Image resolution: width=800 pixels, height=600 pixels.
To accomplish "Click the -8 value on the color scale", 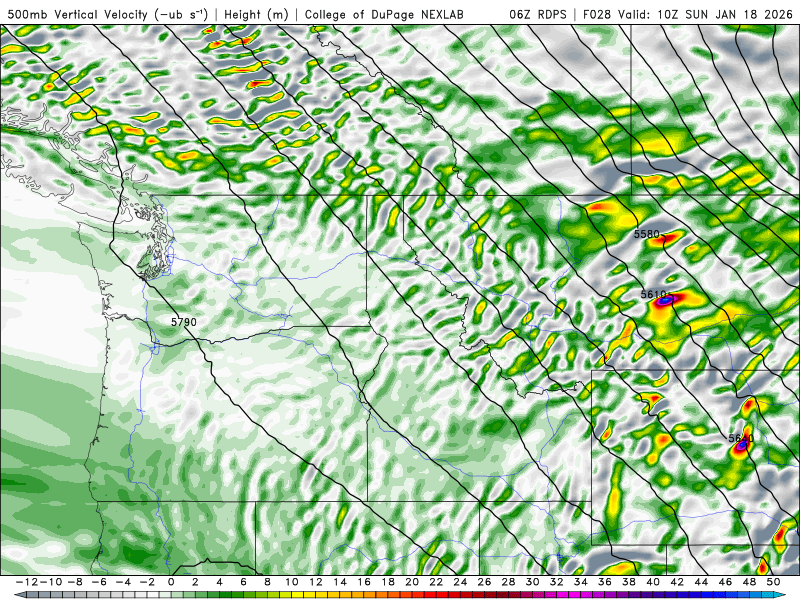I will tap(75, 582).
